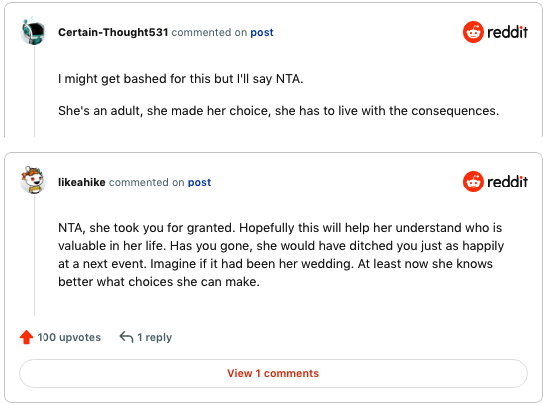Click the Reddit logo in the likeahike comment card
Image resolution: width=543 pixels, height=405 pixels.
click(x=495, y=181)
